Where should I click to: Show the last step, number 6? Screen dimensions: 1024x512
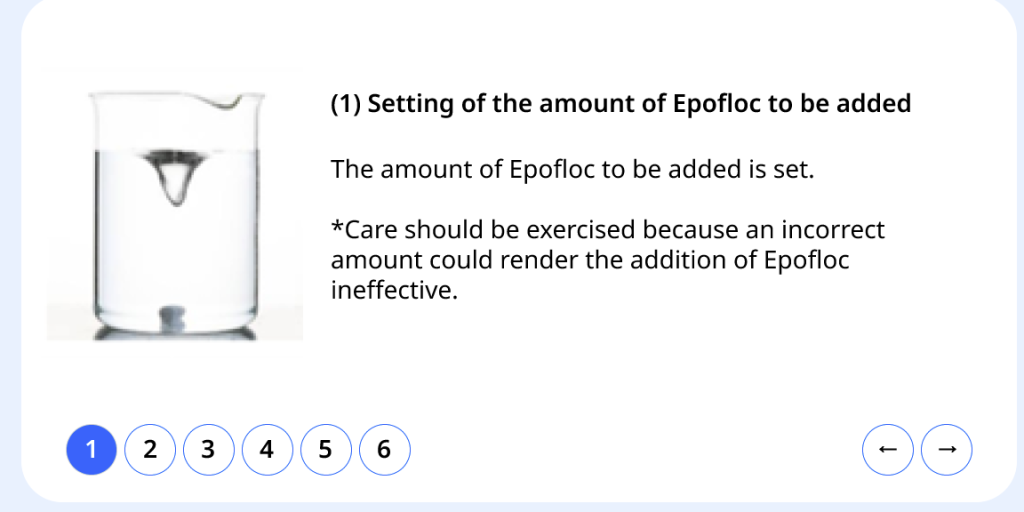point(384,450)
